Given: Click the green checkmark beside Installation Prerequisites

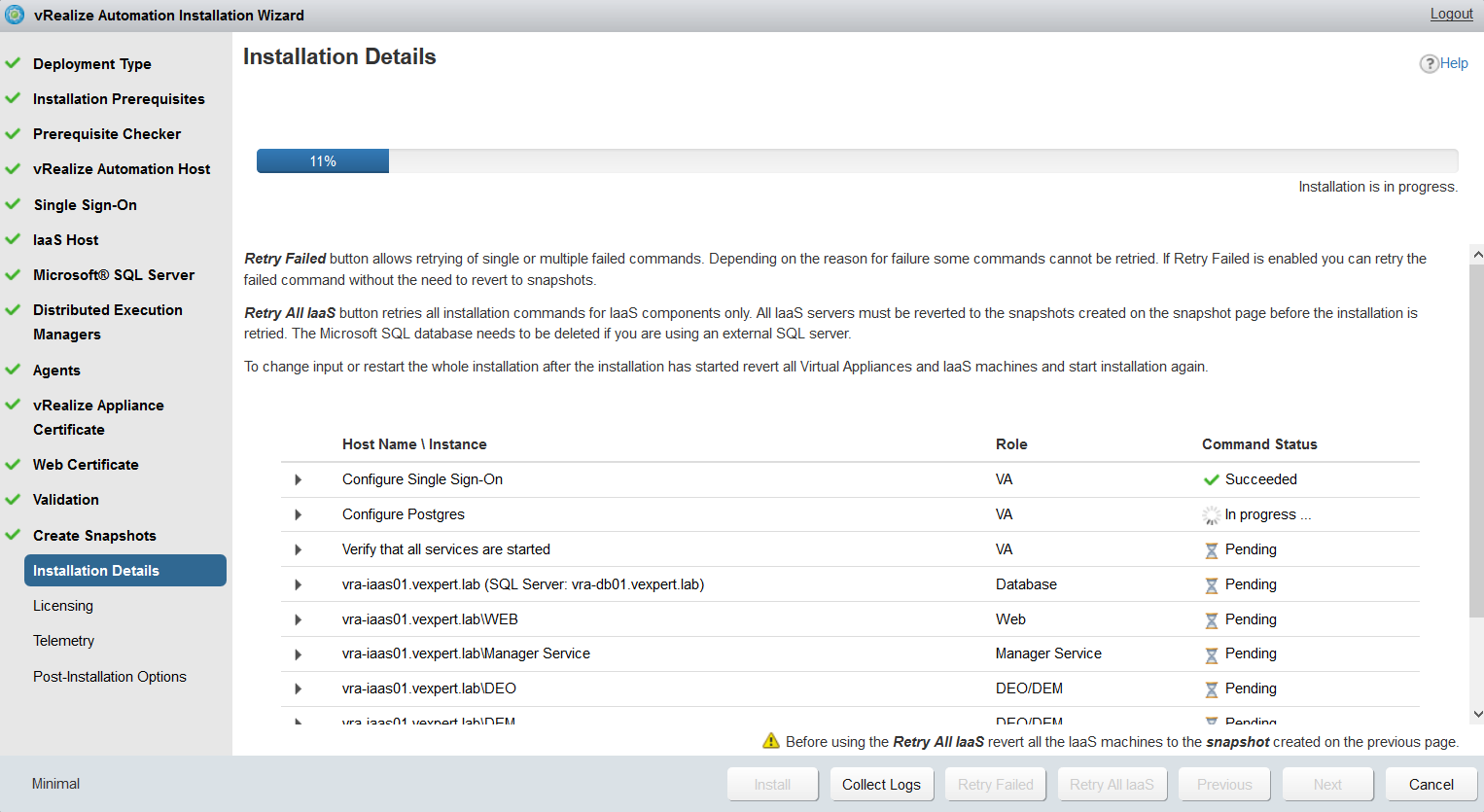Looking at the screenshot, I should [x=13, y=98].
